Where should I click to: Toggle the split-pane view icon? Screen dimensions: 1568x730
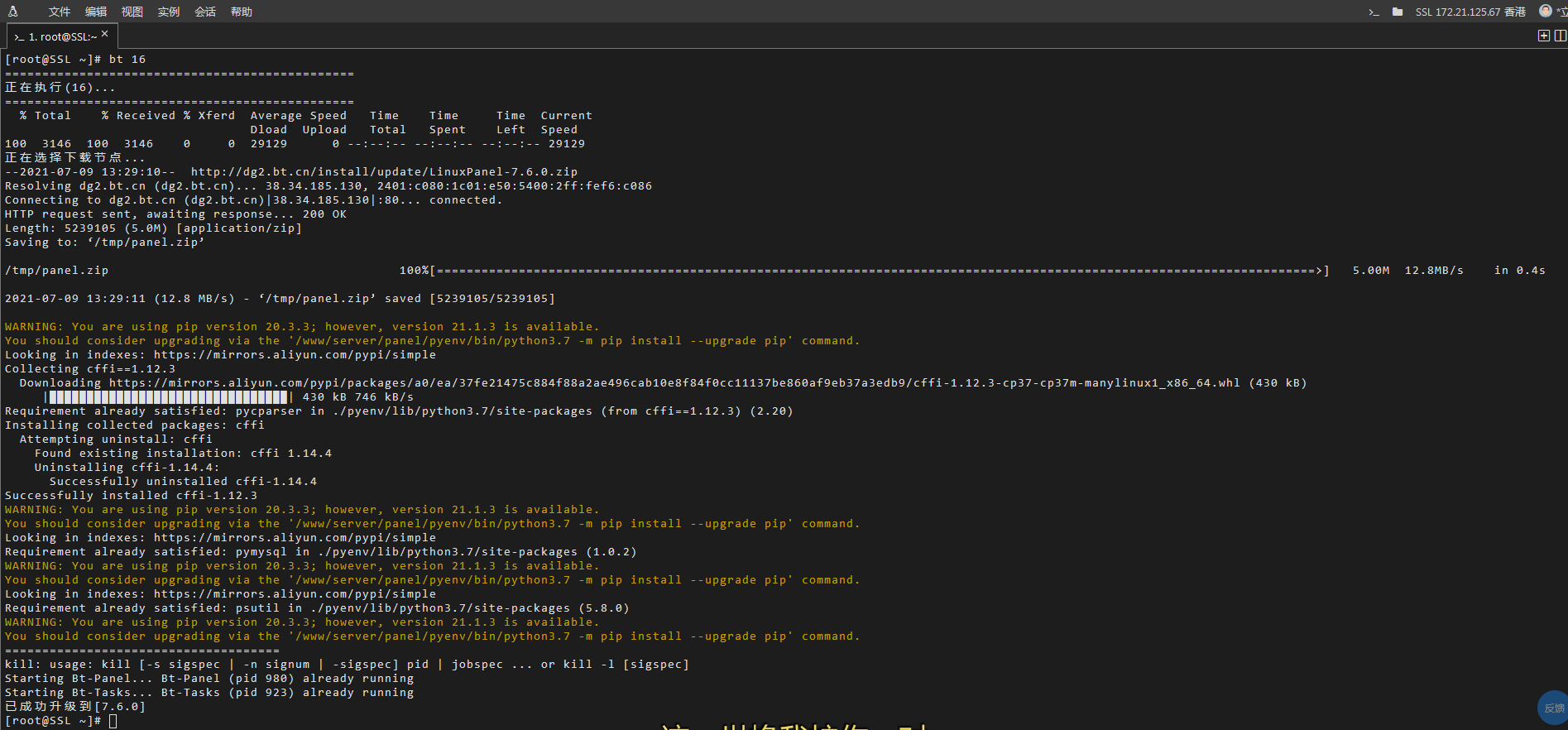click(x=1561, y=36)
